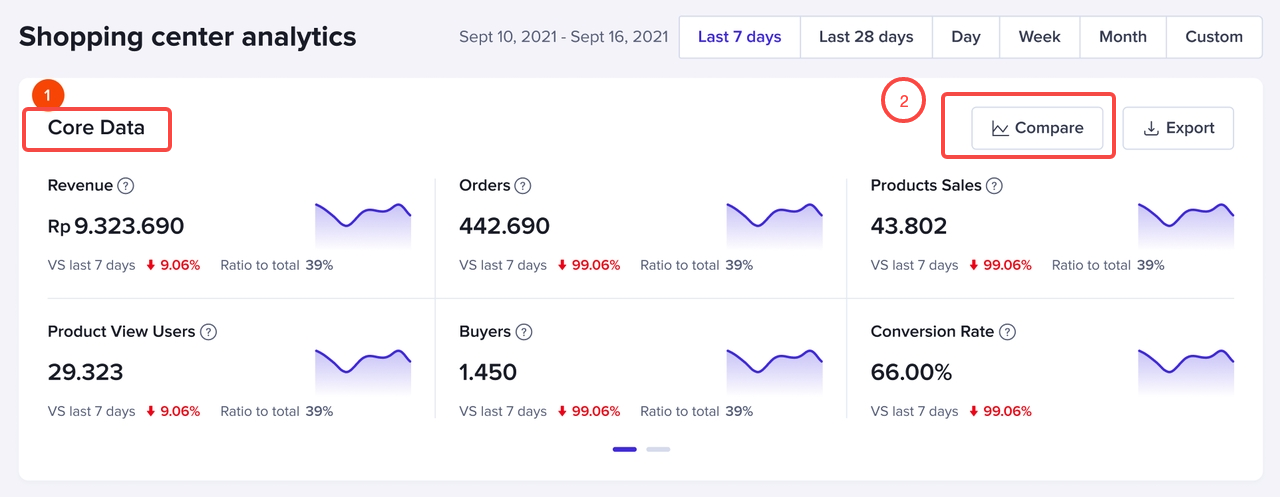
Task: Select the Day range tab
Action: click(x=966, y=37)
